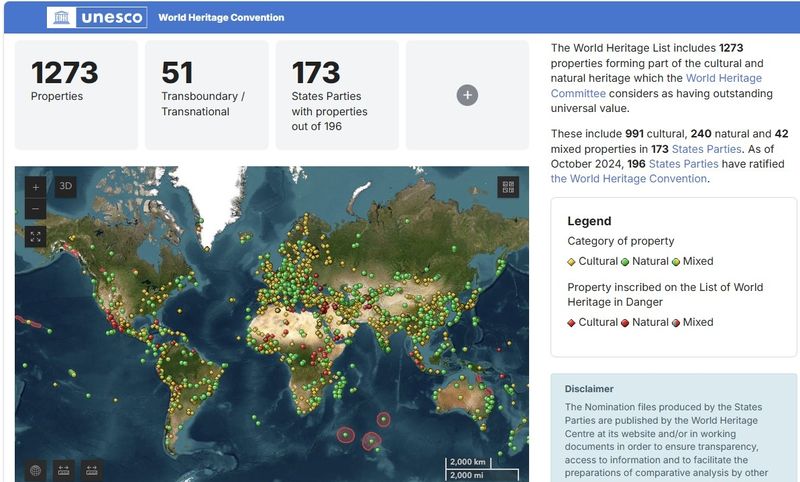This screenshot has width=800, height=482.
Task: Zoom out of the map
Action: coord(35,209)
